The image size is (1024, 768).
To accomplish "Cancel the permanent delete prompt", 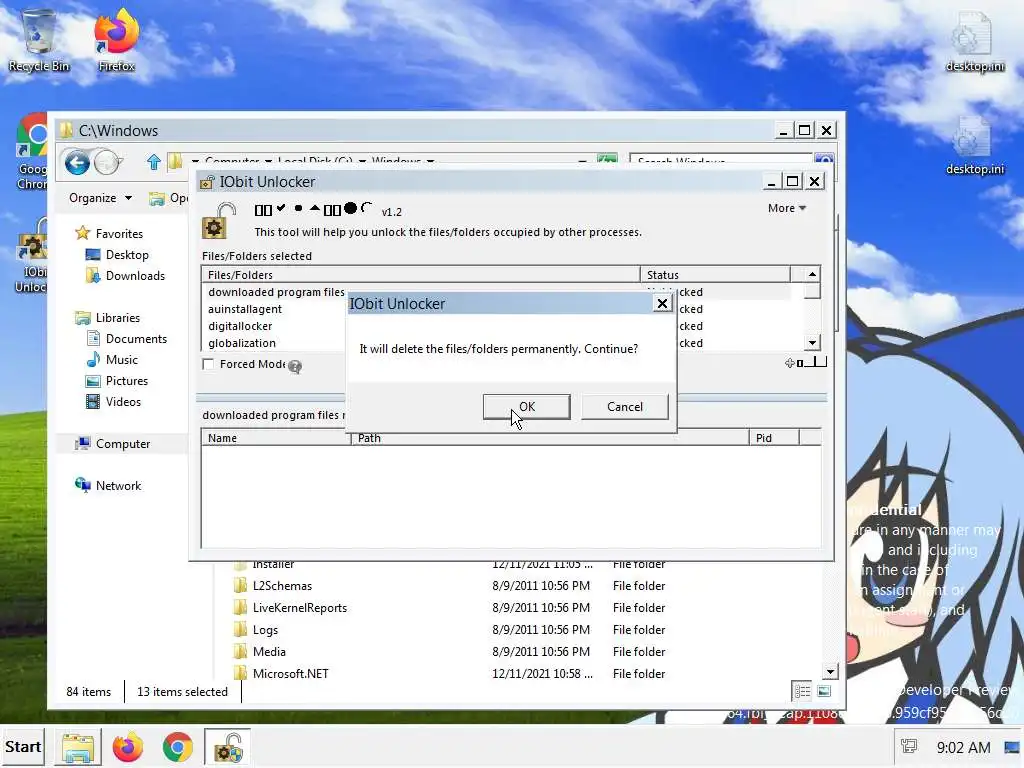I will coord(624,407).
